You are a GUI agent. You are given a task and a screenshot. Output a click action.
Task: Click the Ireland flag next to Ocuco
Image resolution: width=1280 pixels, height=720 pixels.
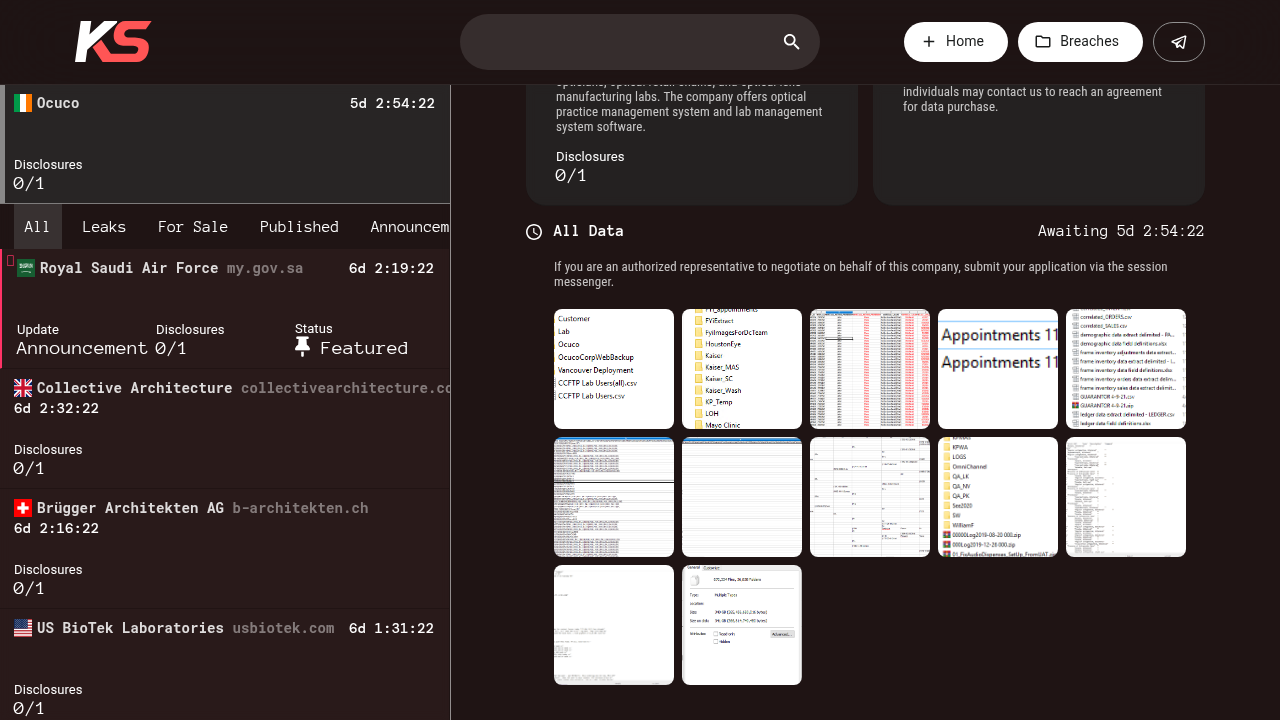click(x=23, y=103)
